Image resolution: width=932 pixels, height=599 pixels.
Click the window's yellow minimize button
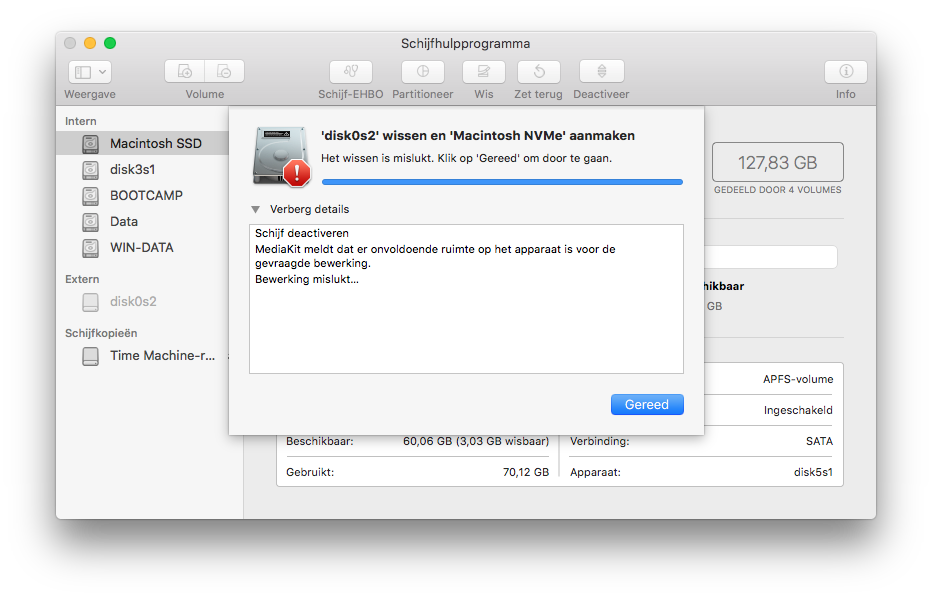[90, 43]
